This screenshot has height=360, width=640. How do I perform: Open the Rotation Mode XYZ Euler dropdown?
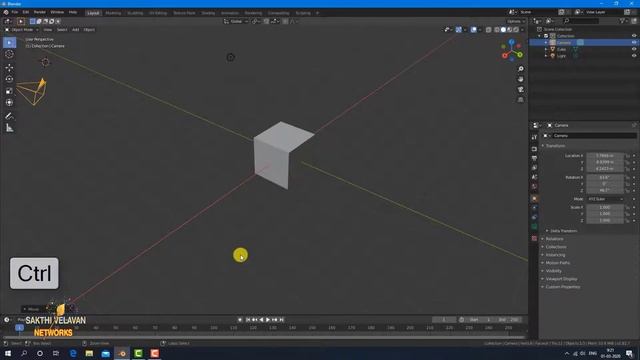[x=605, y=199]
